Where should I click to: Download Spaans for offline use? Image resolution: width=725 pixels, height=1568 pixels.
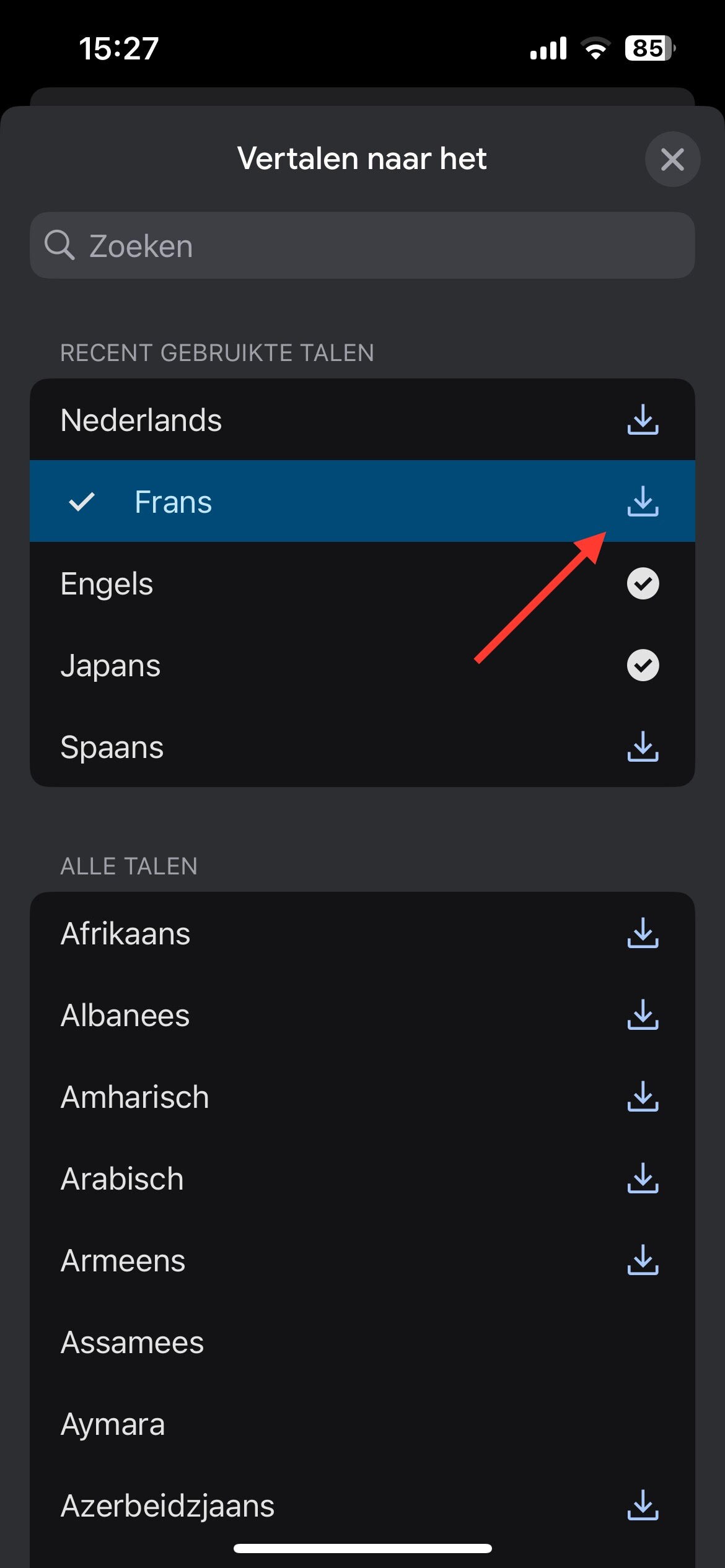(x=643, y=747)
